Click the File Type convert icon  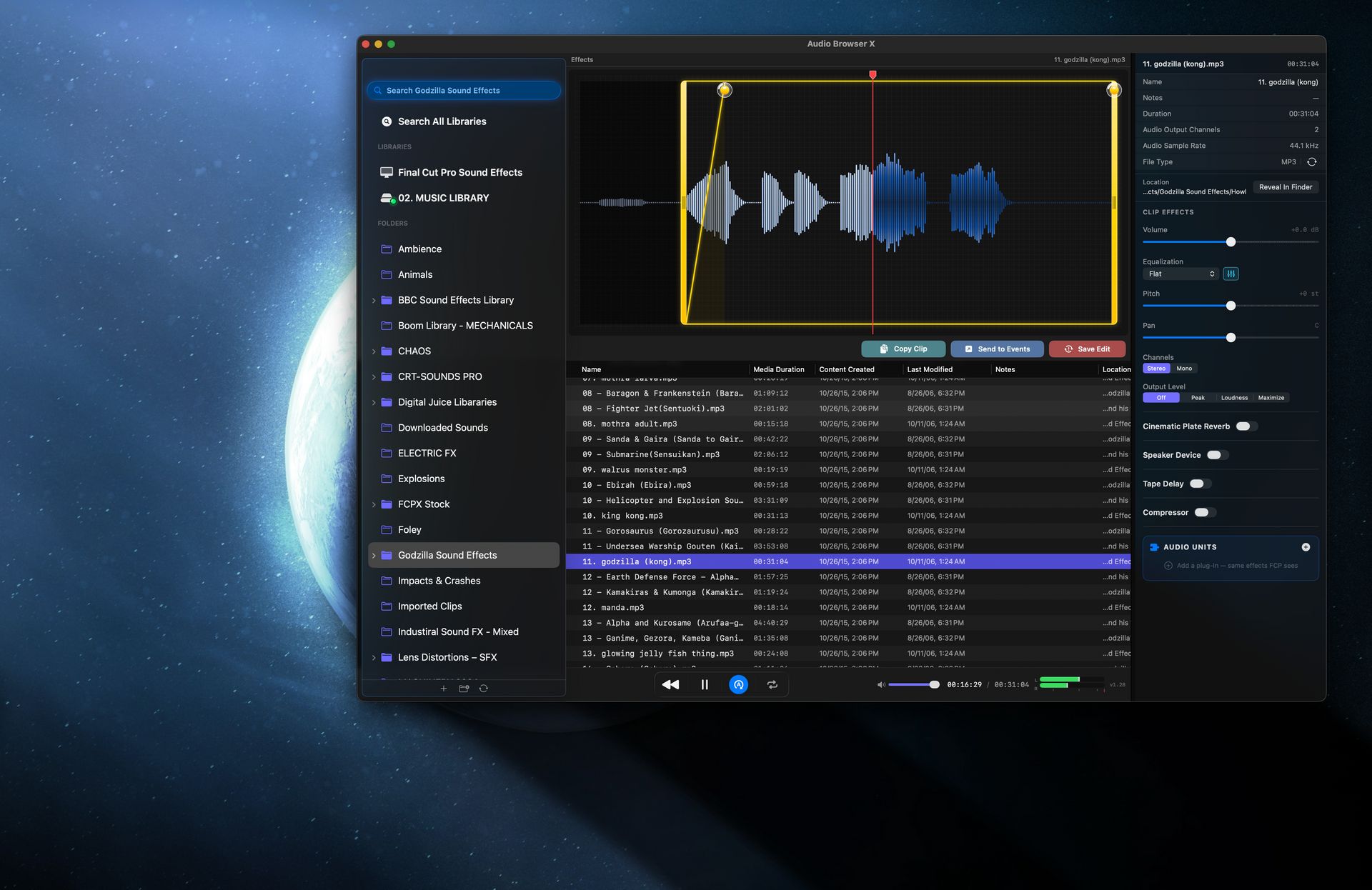point(1311,162)
